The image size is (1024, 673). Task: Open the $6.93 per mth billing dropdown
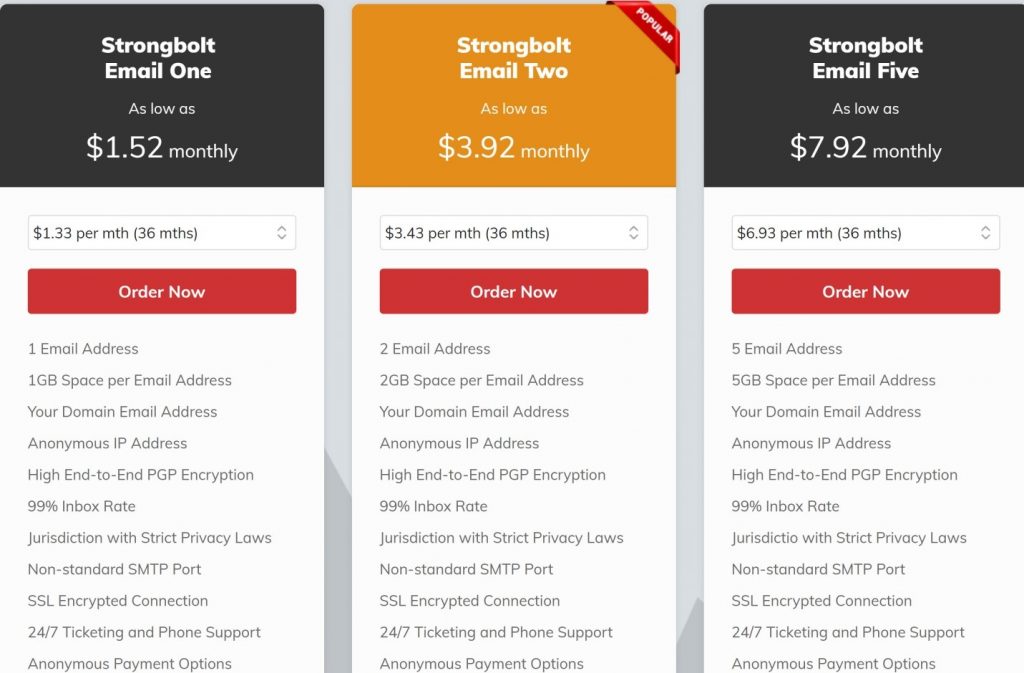click(x=865, y=232)
